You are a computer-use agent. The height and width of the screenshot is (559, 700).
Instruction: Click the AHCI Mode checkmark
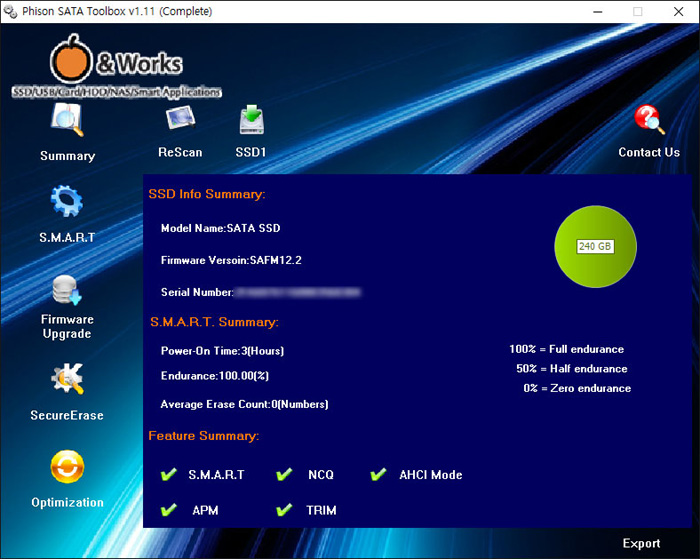(378, 474)
